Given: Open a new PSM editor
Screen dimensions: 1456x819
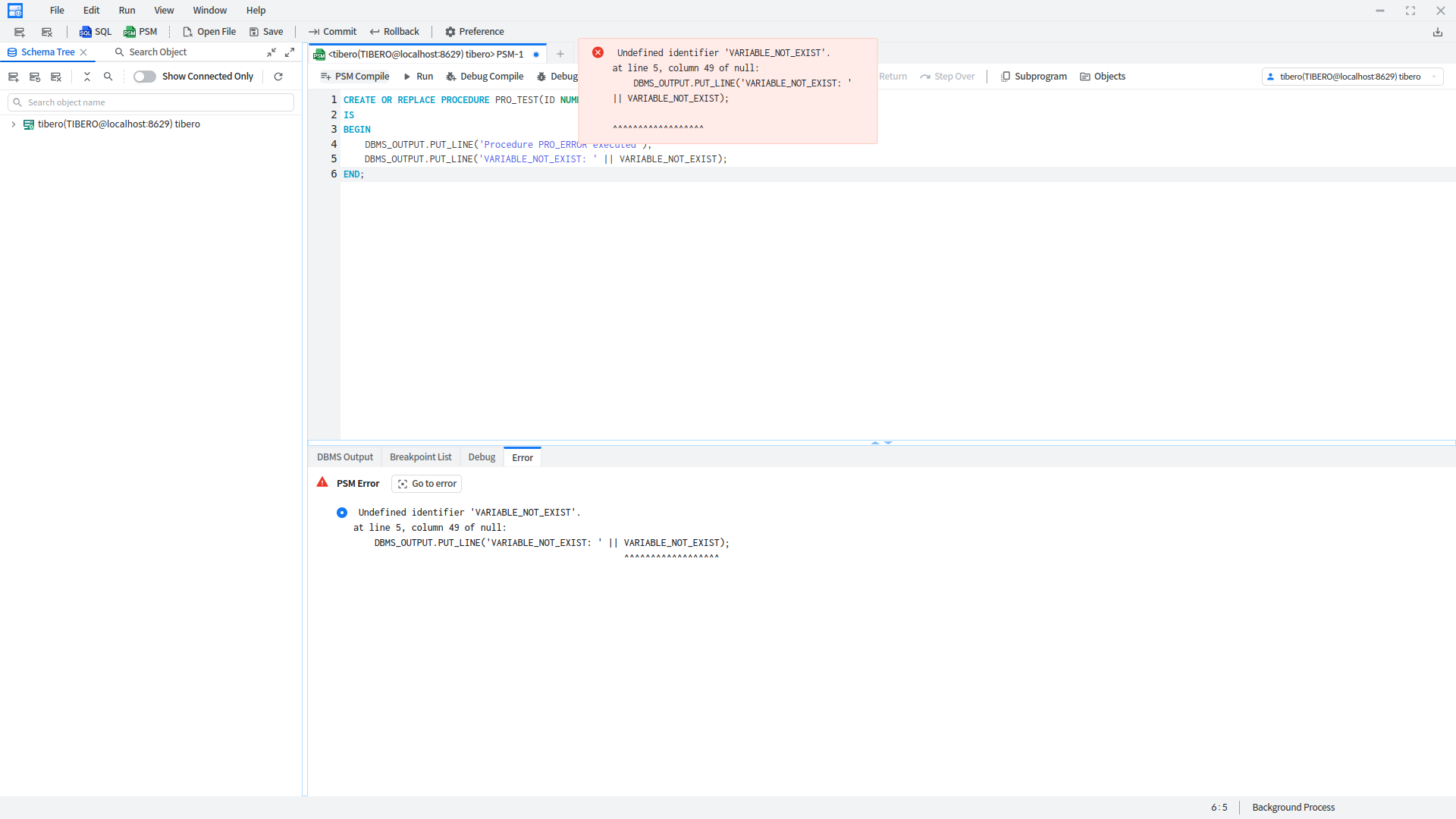Looking at the screenshot, I should coord(140,32).
